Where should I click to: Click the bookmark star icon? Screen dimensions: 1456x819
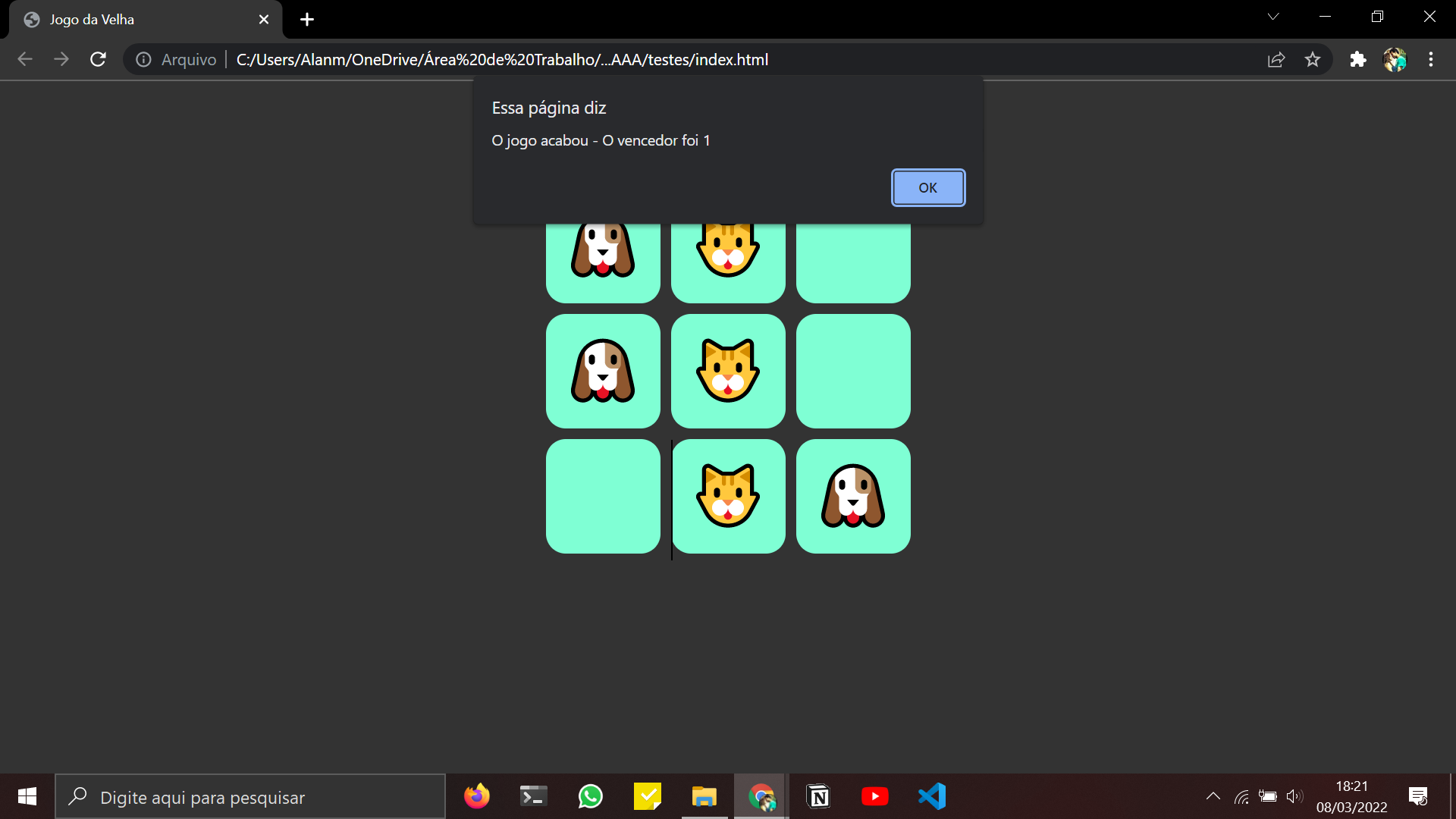click(1313, 59)
